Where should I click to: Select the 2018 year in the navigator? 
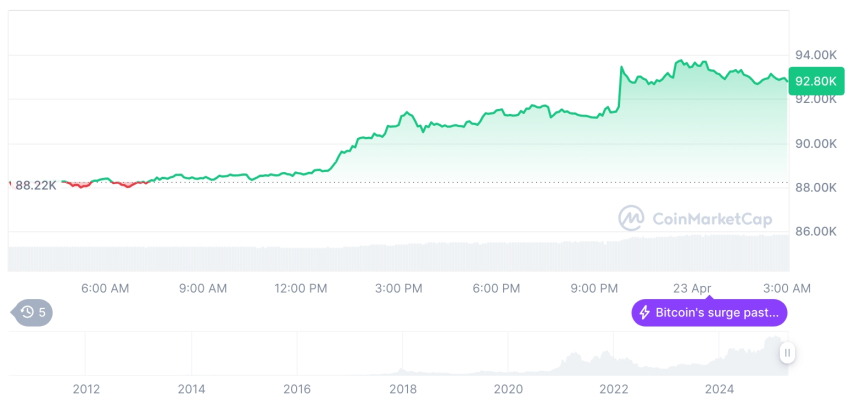403,388
